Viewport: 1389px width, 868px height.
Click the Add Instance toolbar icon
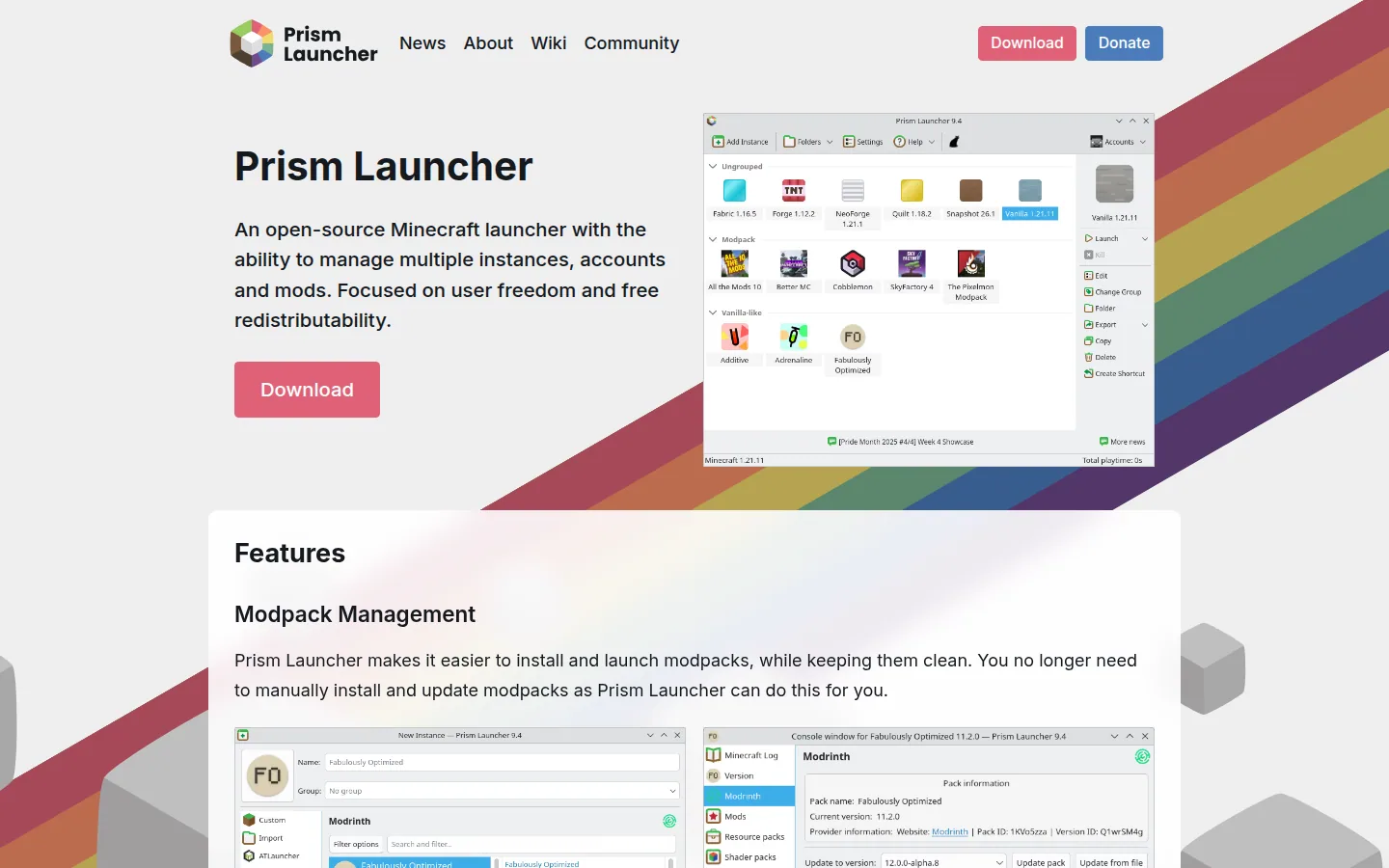point(718,142)
